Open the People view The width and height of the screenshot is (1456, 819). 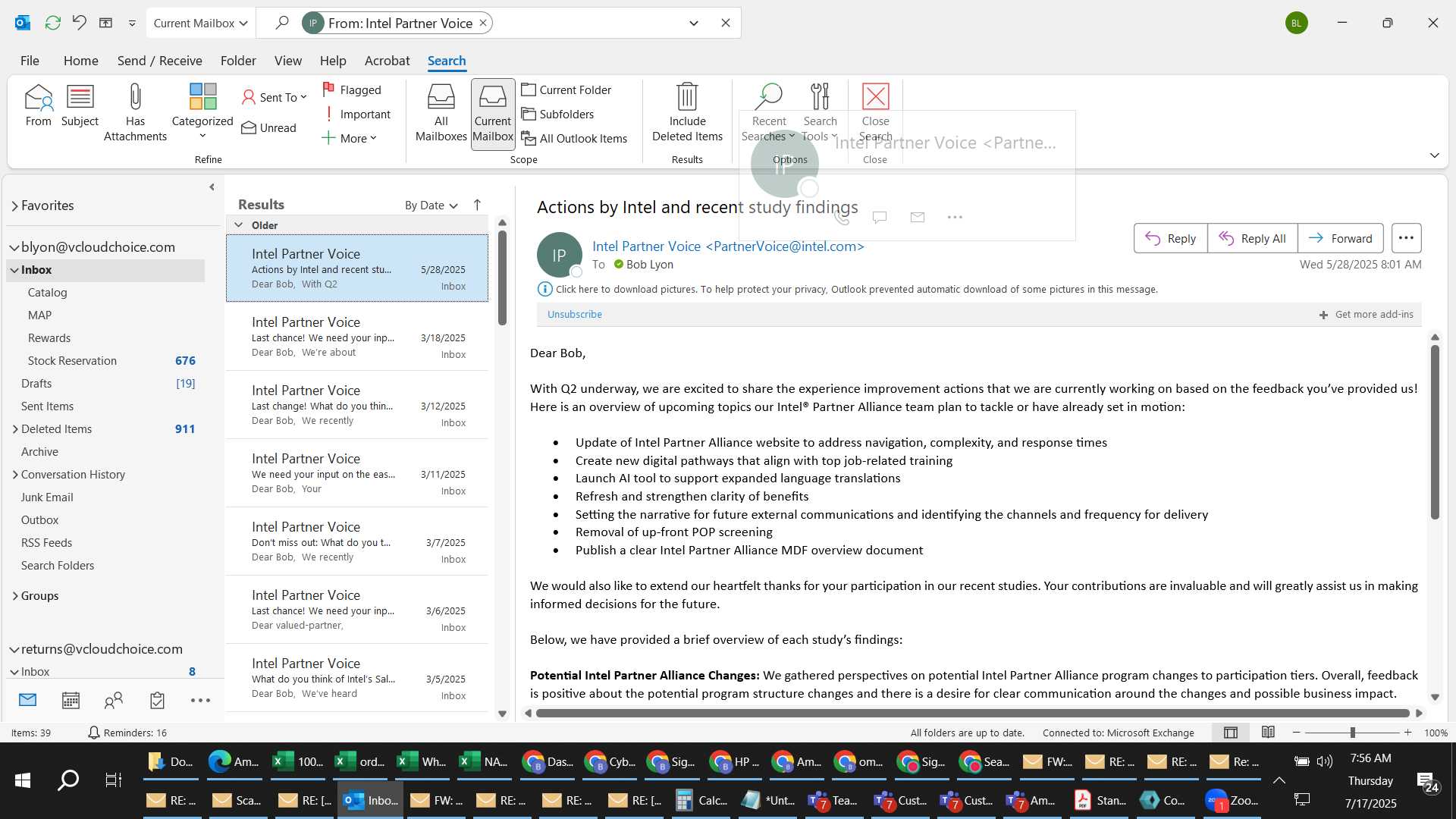[114, 700]
